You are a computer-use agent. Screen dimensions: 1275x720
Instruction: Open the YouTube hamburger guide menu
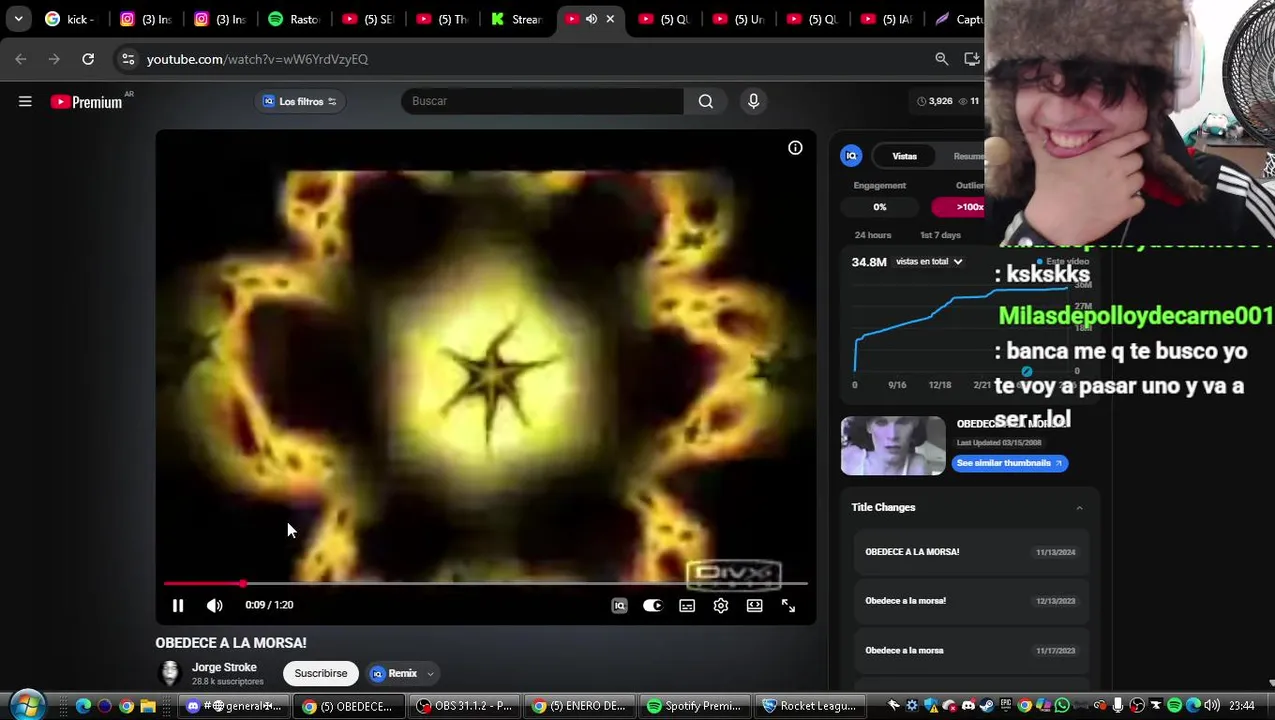pos(25,101)
